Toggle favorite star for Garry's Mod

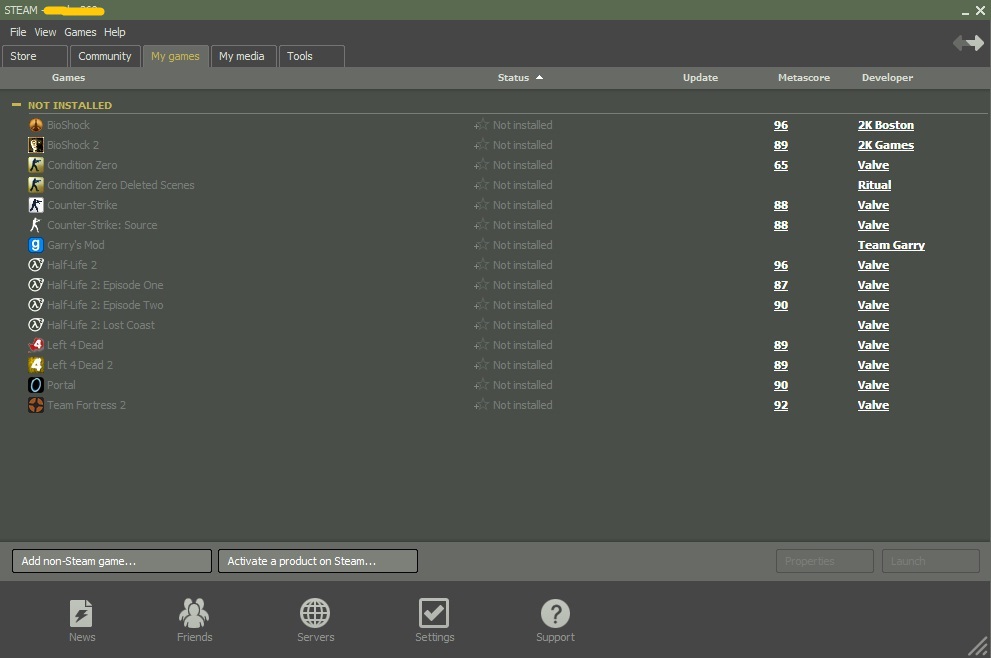coord(482,245)
